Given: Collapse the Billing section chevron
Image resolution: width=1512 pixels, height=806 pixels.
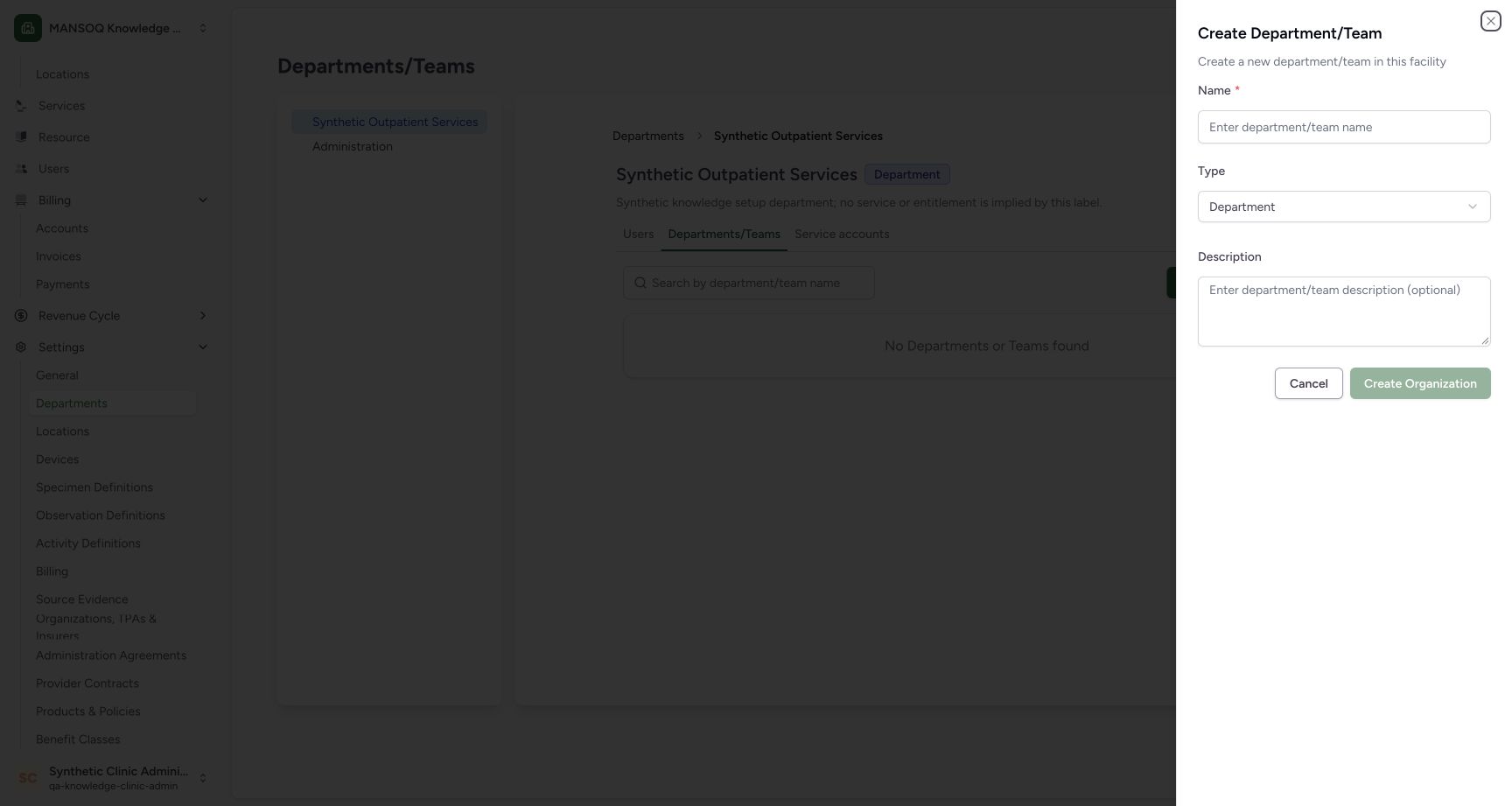Looking at the screenshot, I should [203, 200].
